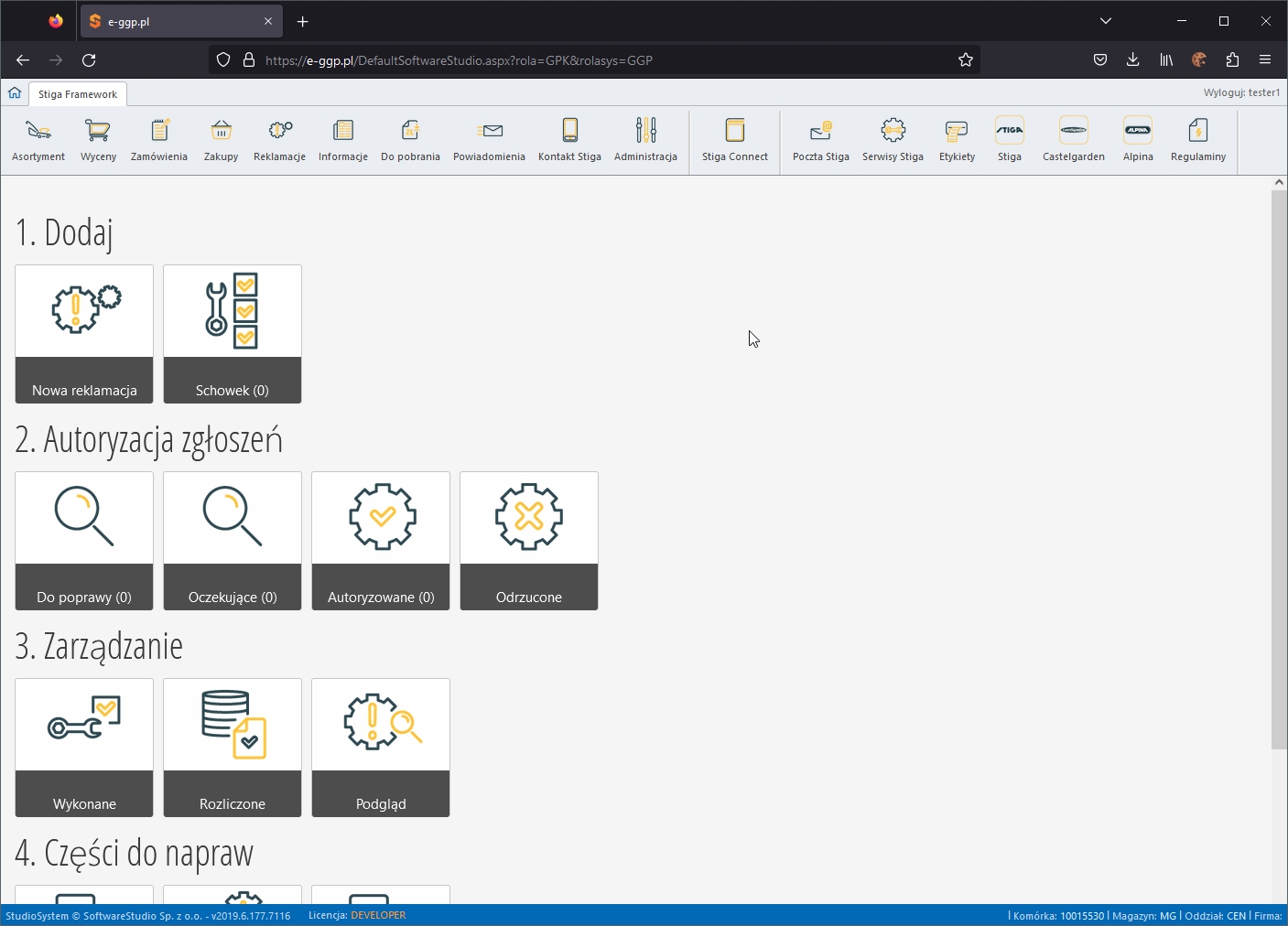1288x926 pixels.
Task: Open the Schowek (0) tile
Action: point(233,334)
